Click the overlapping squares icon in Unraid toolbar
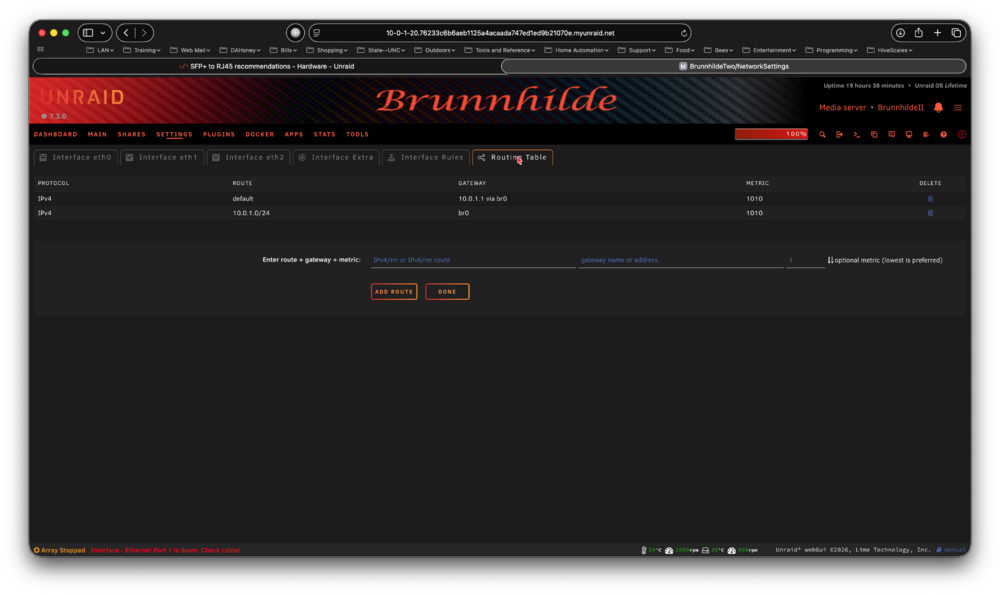 point(874,135)
